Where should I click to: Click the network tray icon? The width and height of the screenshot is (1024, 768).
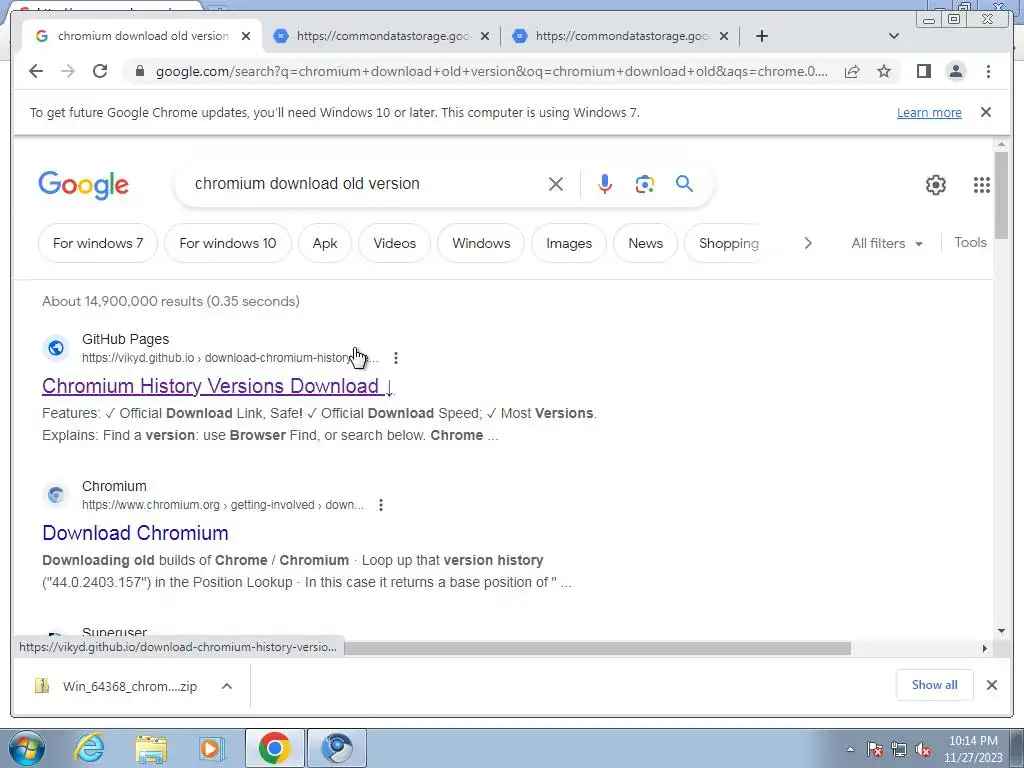[x=899, y=750]
